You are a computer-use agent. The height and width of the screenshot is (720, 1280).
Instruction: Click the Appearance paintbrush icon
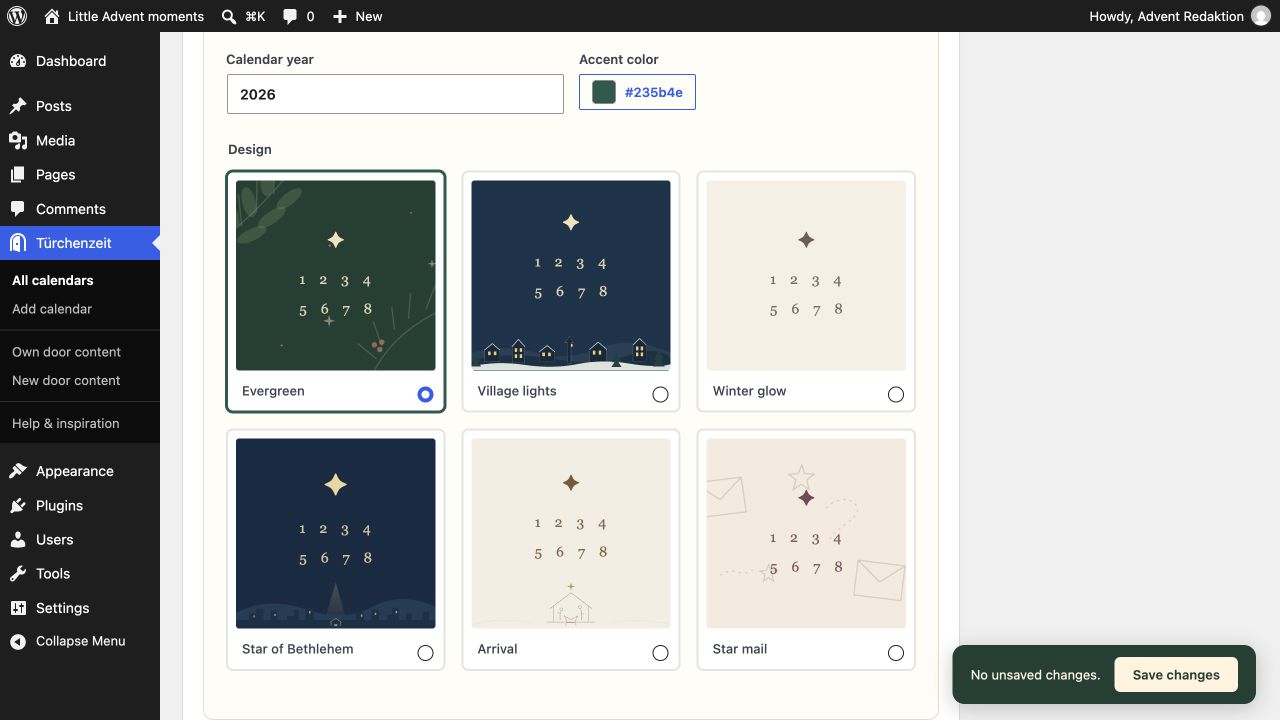[18, 471]
